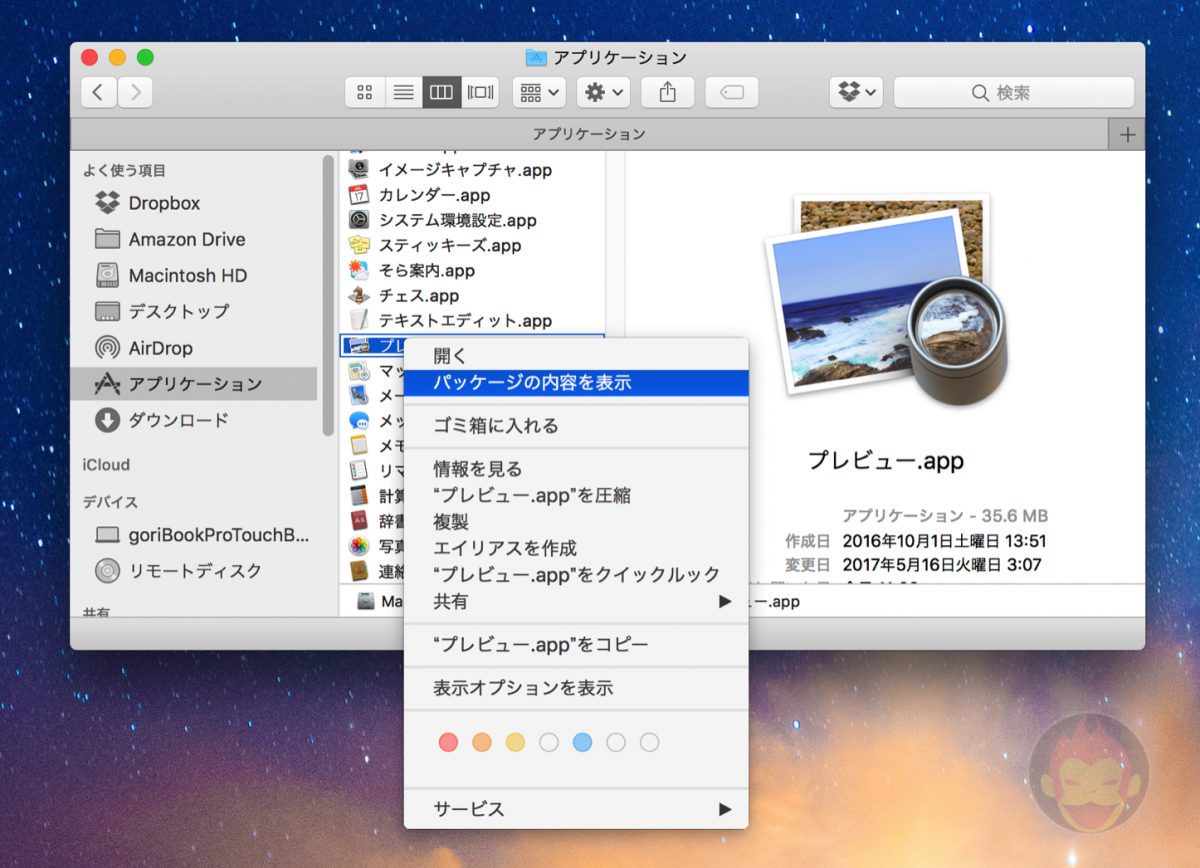Apply the blue tag color swatch

[x=583, y=742]
